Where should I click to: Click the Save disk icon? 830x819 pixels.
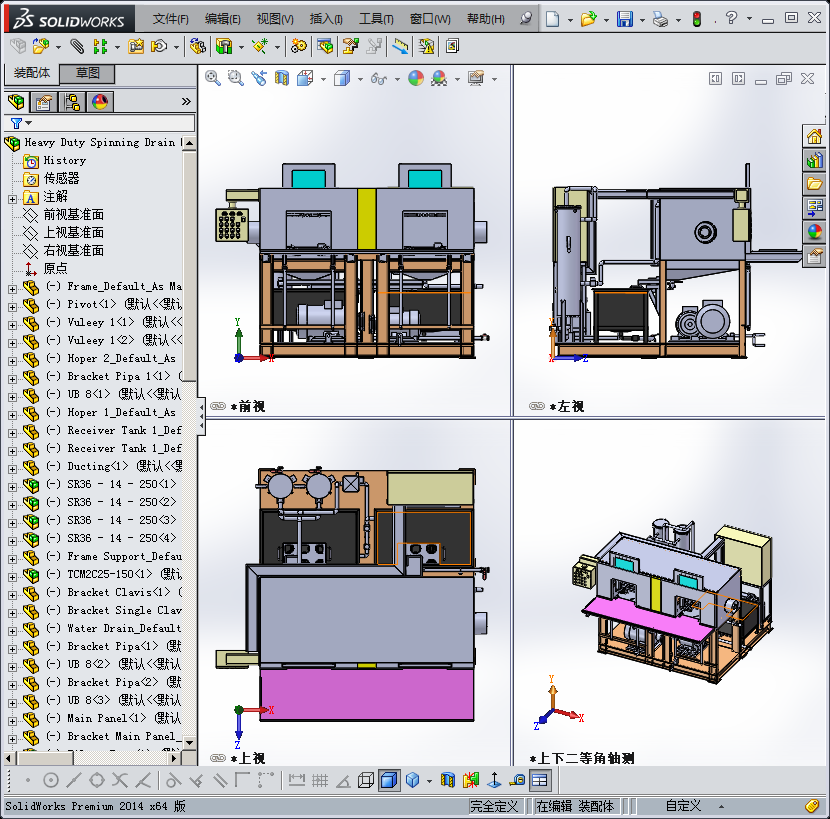625,19
